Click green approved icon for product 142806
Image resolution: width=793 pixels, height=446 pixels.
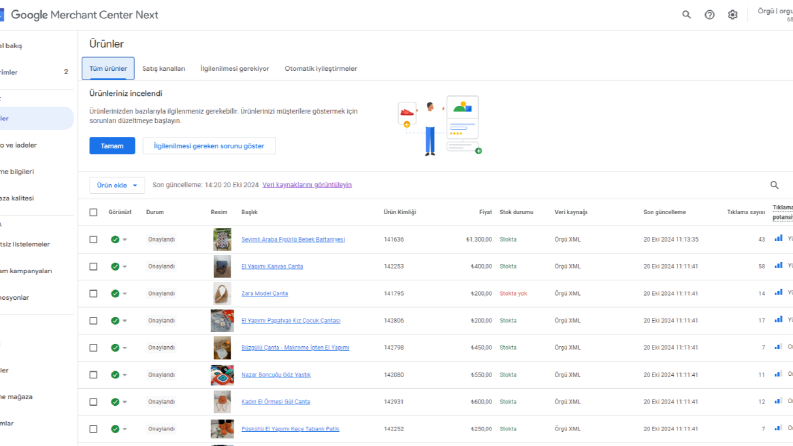tap(115, 321)
